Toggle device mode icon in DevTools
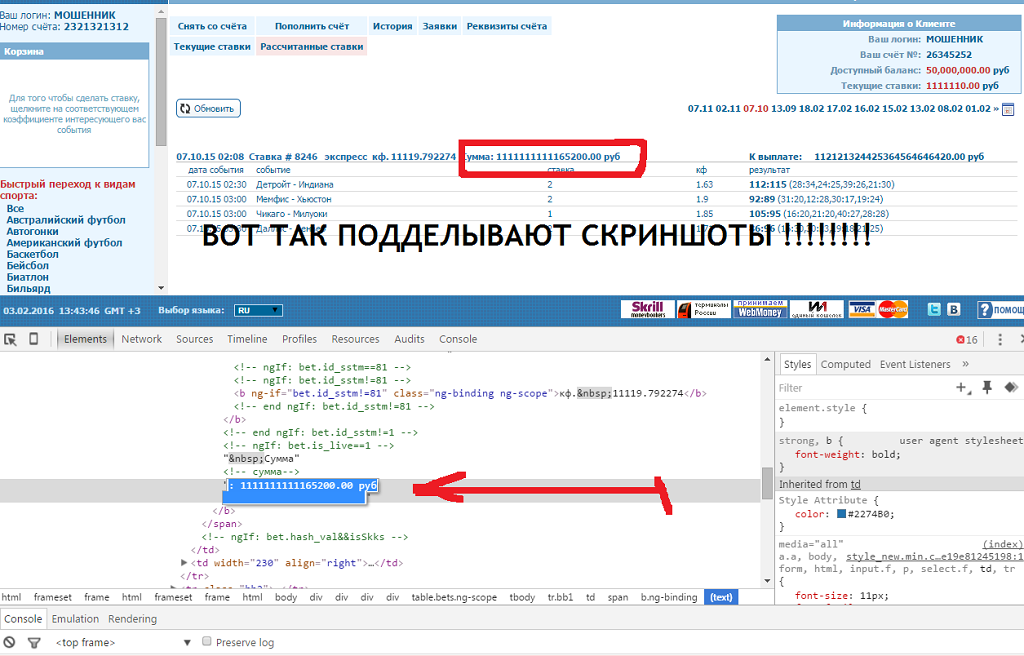The width and height of the screenshot is (1024, 656). click(x=33, y=338)
